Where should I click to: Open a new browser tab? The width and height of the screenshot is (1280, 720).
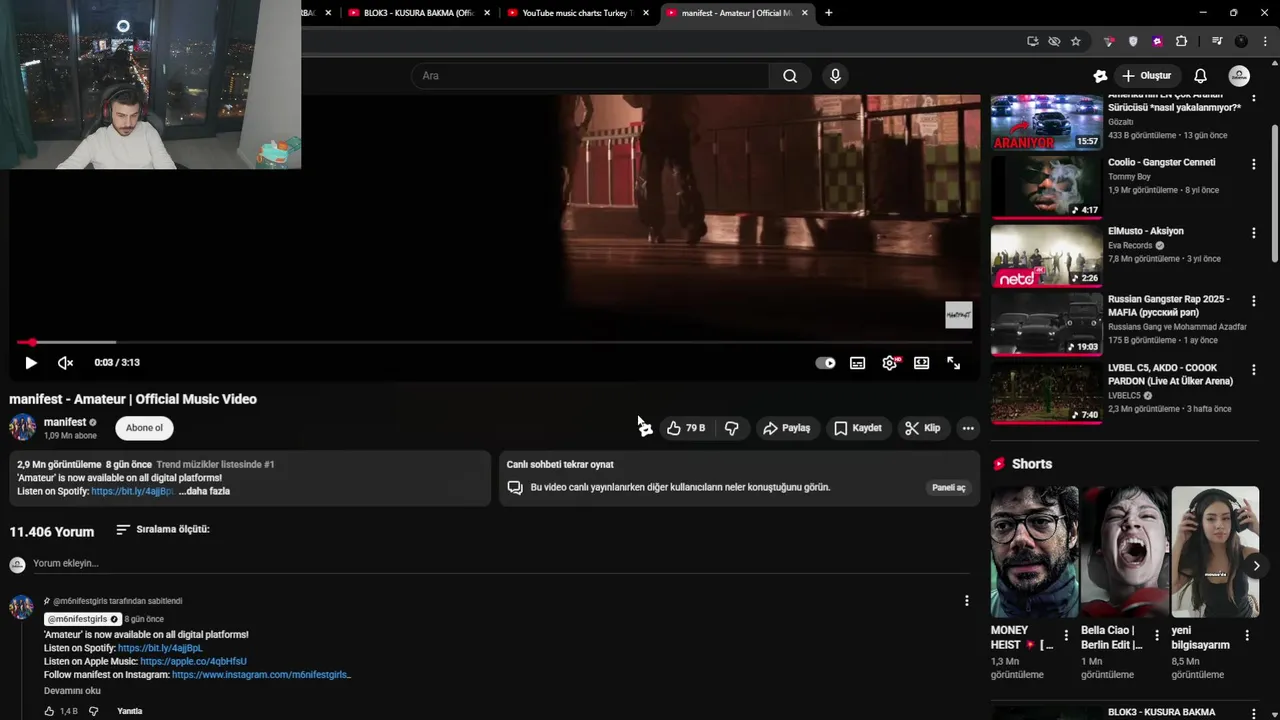click(x=828, y=13)
